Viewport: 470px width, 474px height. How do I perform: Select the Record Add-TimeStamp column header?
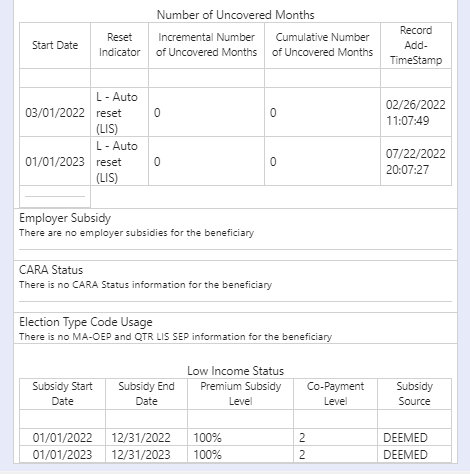pyautogui.click(x=416, y=45)
